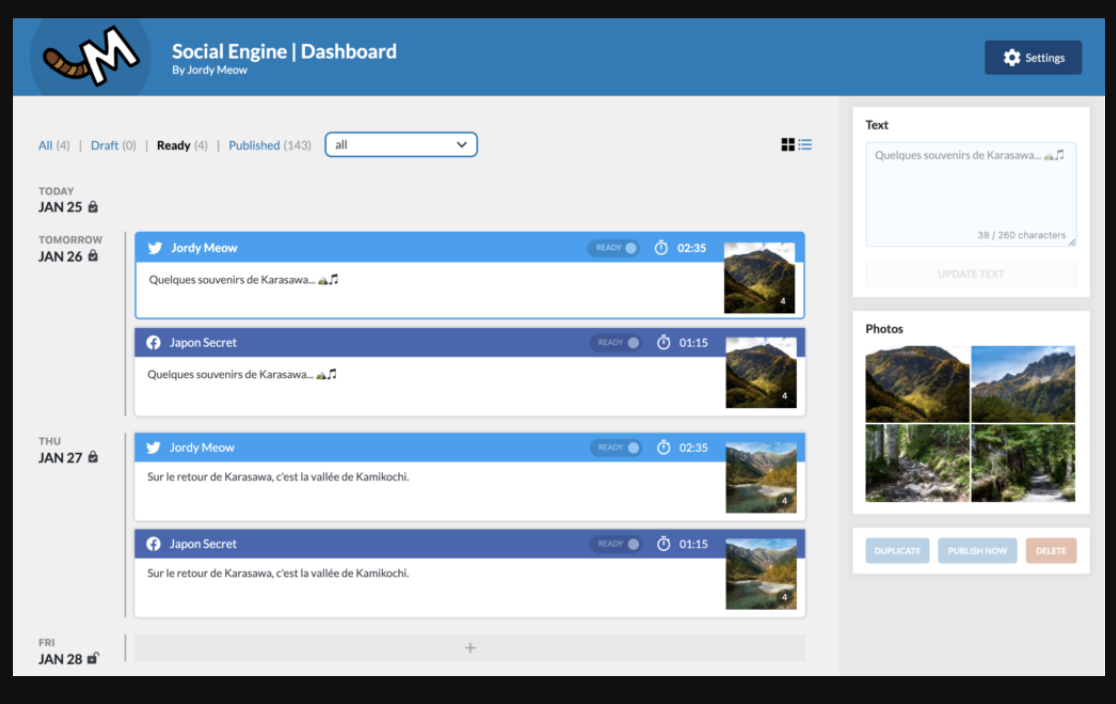Click the '38 / 260 characters' counter
The image size is (1116, 704).
click(1021, 235)
